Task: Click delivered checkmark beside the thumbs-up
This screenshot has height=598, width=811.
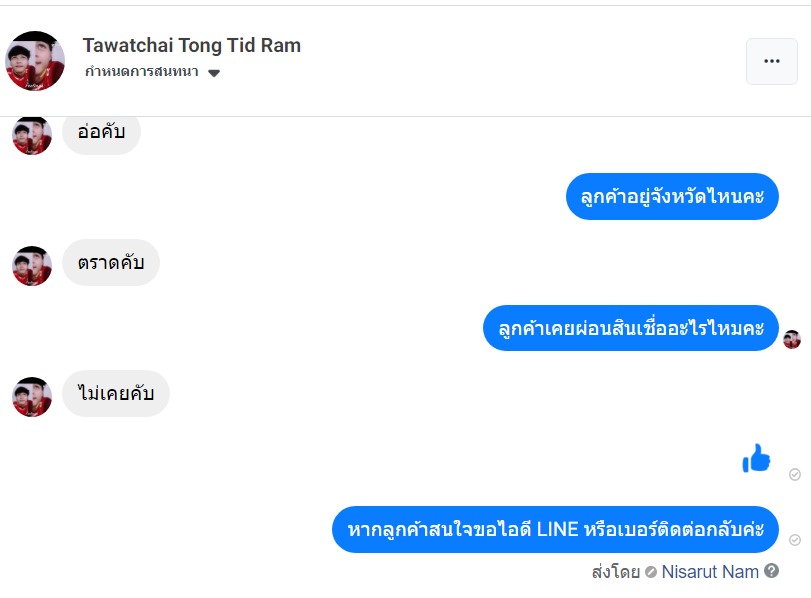Action: tap(795, 475)
